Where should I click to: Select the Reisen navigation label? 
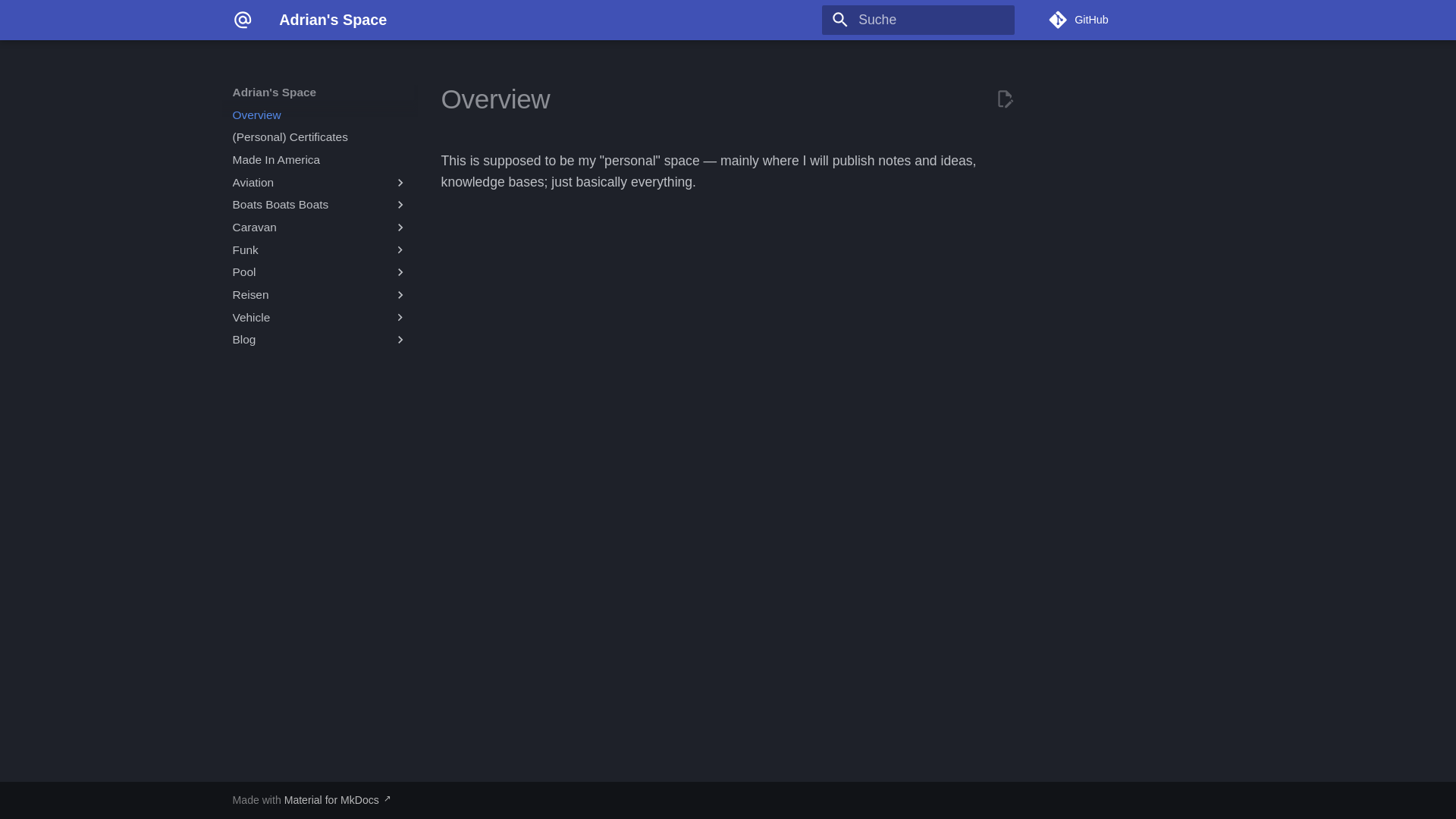pyautogui.click(x=250, y=295)
